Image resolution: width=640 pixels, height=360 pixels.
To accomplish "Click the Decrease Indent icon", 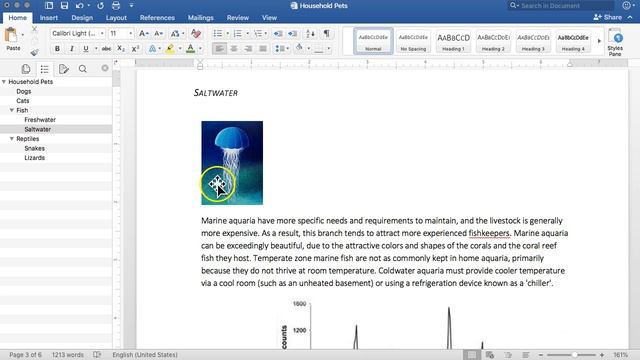I will click(x=278, y=33).
